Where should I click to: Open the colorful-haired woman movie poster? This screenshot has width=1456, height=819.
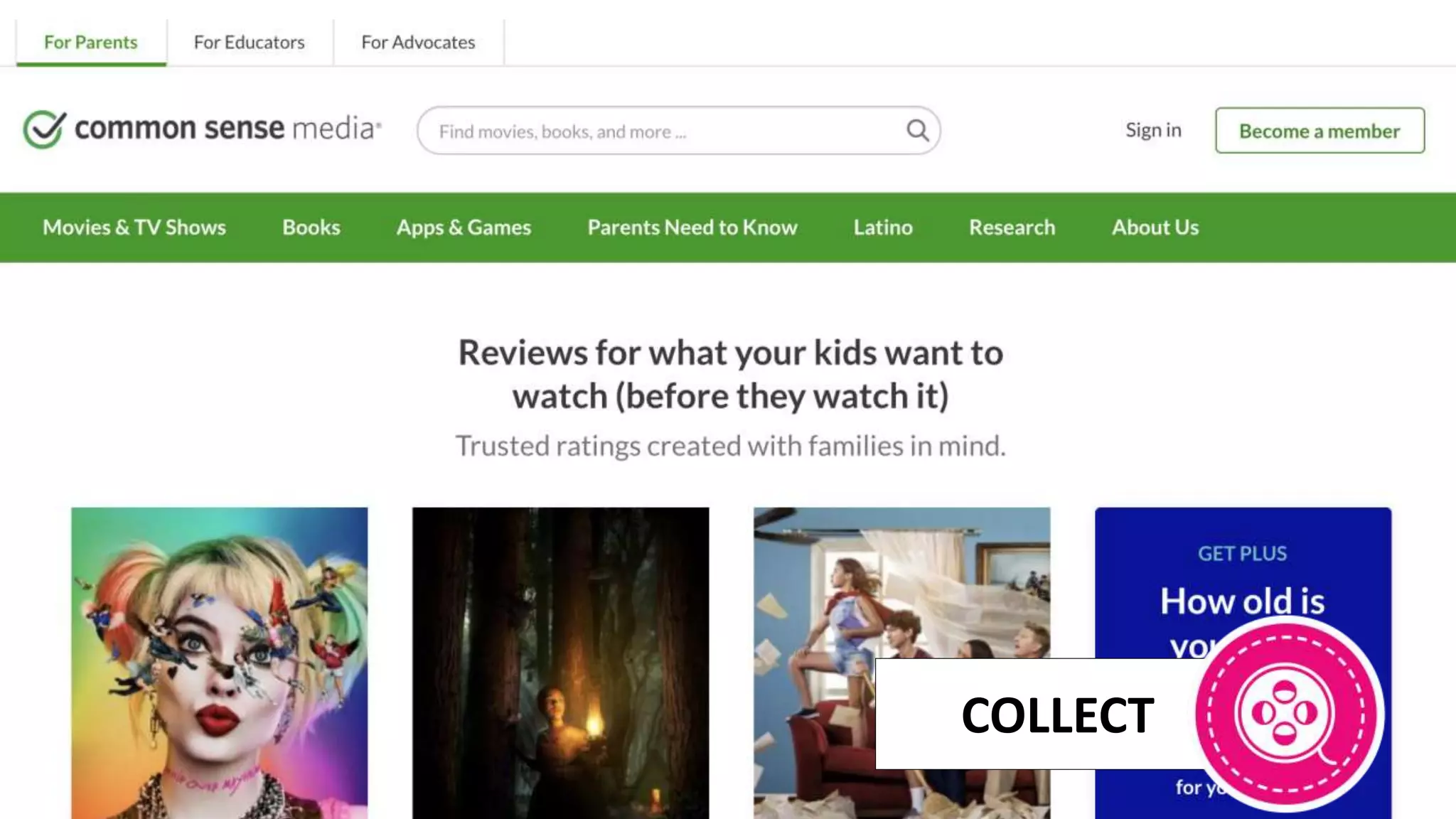coord(220,663)
